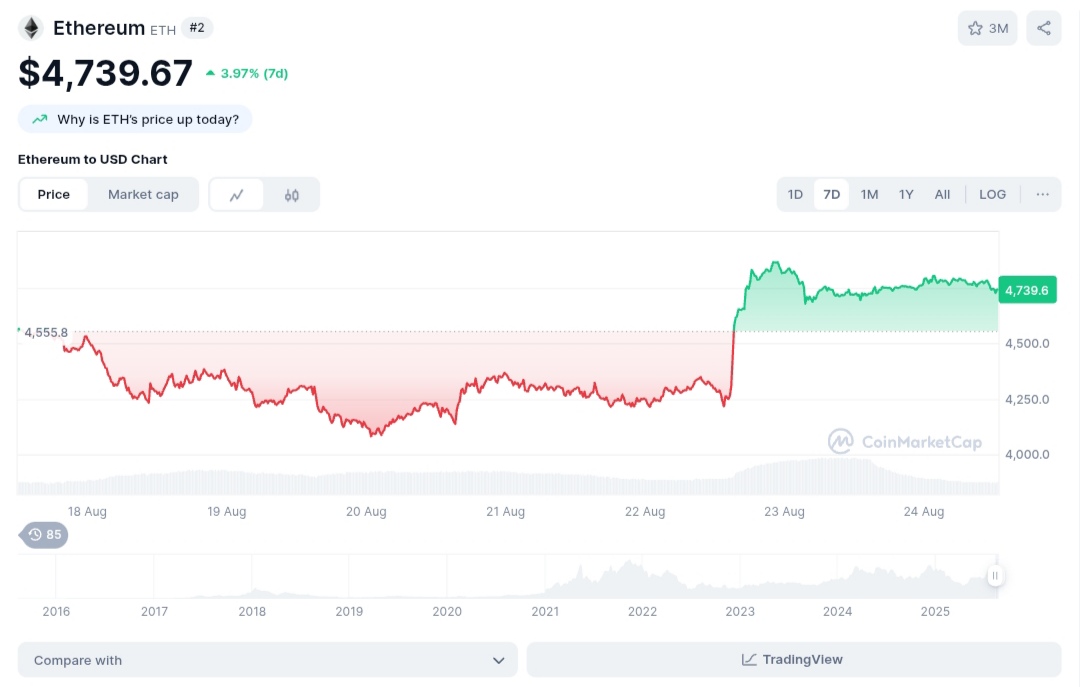Click the #2 rank badge
The image size is (1080, 687).
tap(197, 28)
